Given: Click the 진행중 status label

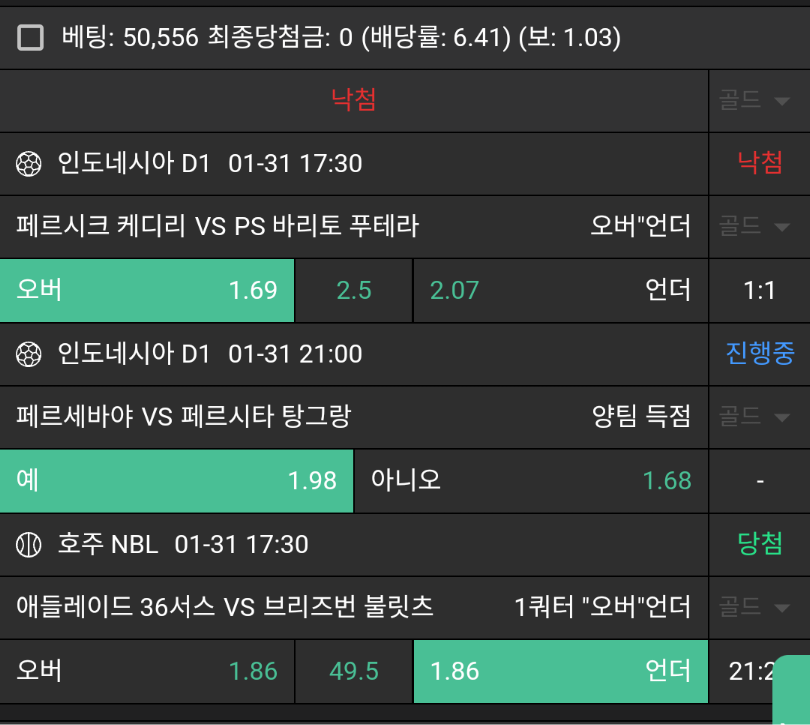Looking at the screenshot, I should tap(759, 354).
